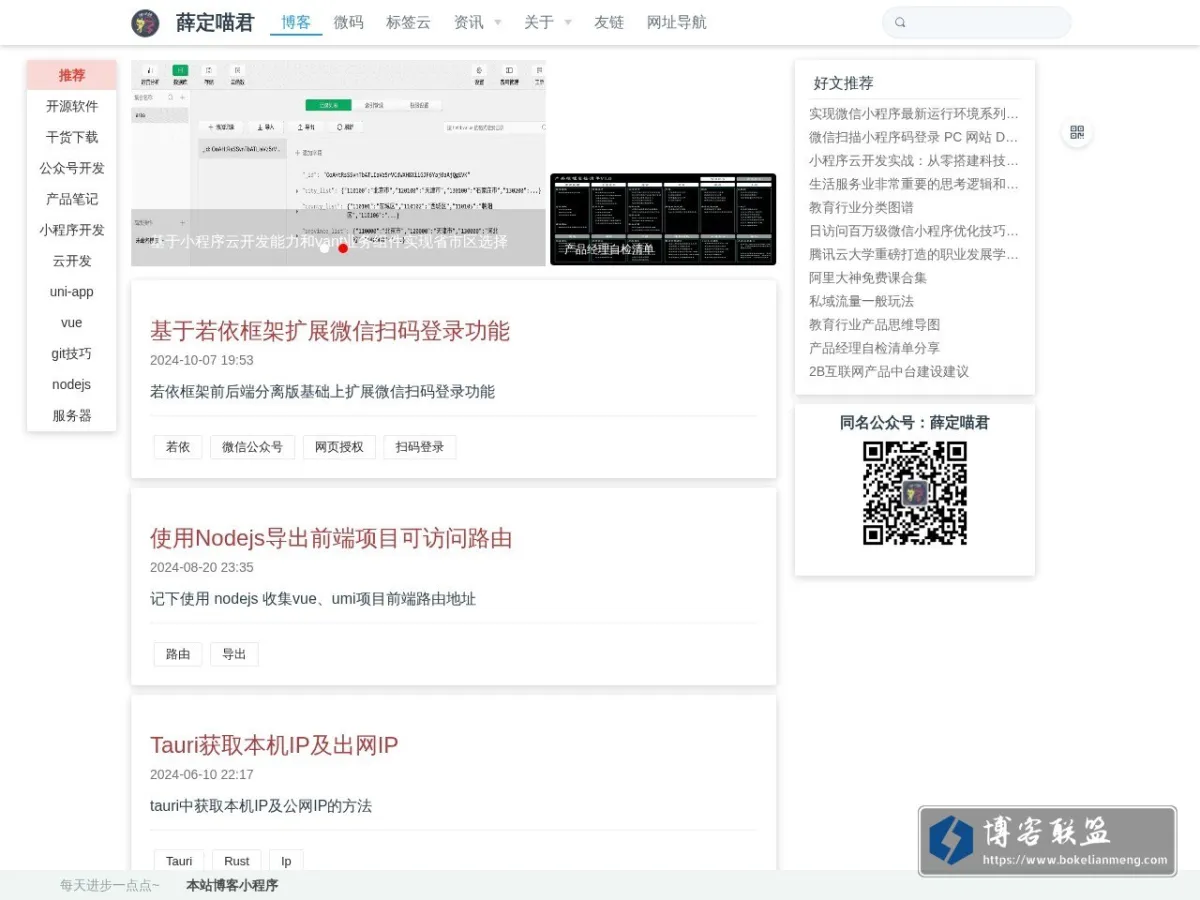Open the 博客联盟 banner
1200x900 pixels.
(1048, 841)
